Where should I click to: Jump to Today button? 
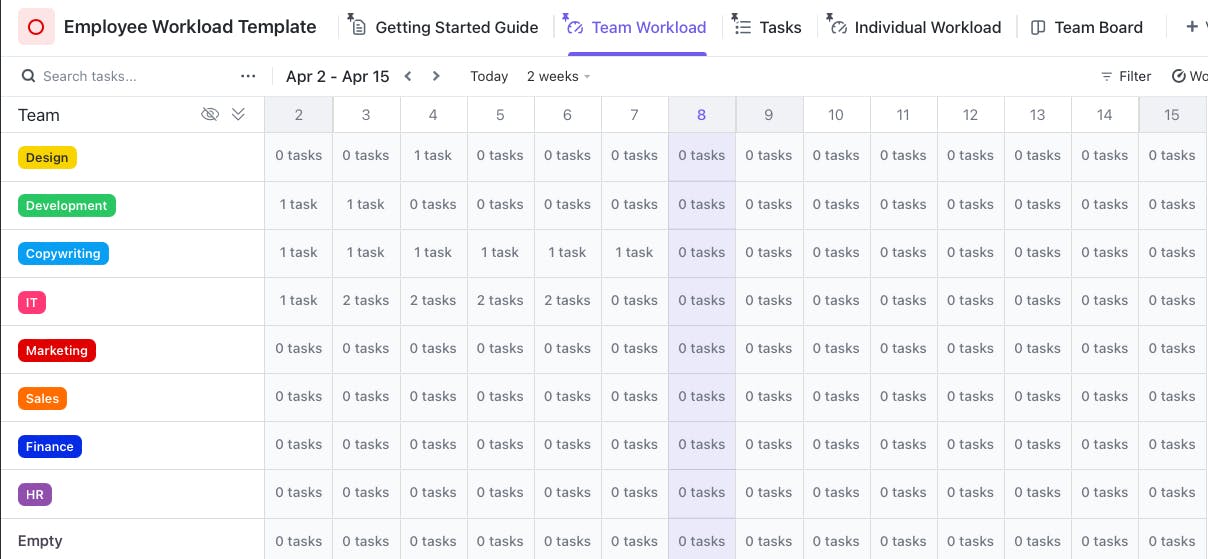pos(489,76)
